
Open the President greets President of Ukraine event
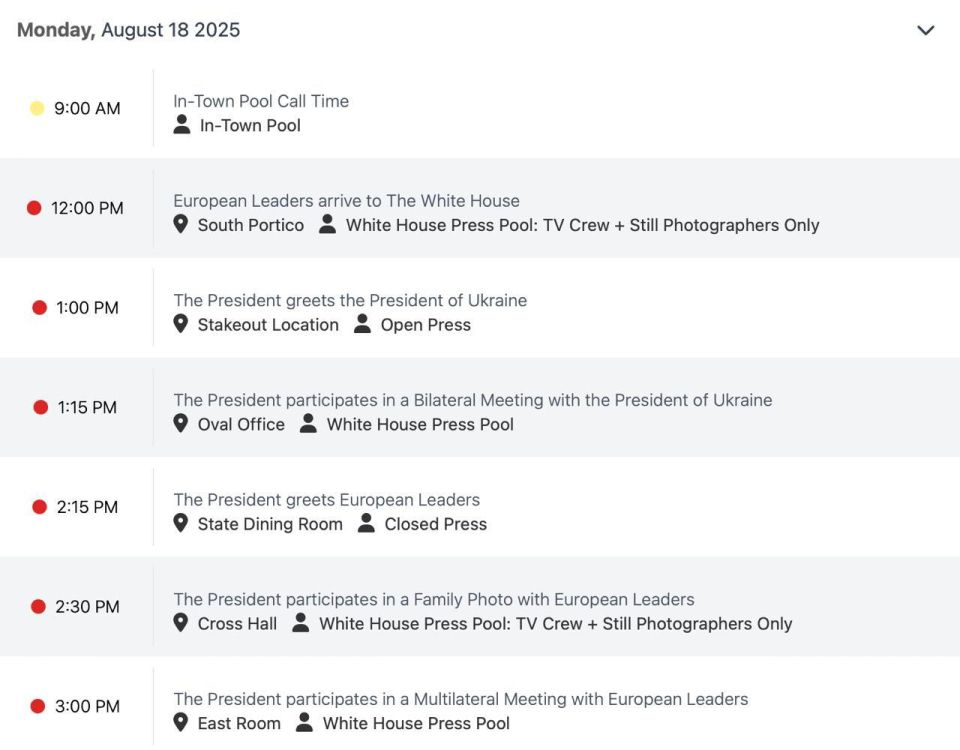[x=350, y=300]
